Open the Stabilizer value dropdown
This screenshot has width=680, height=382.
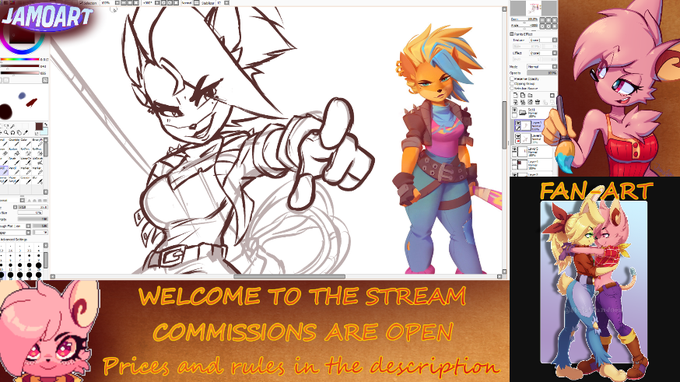(227, 3)
